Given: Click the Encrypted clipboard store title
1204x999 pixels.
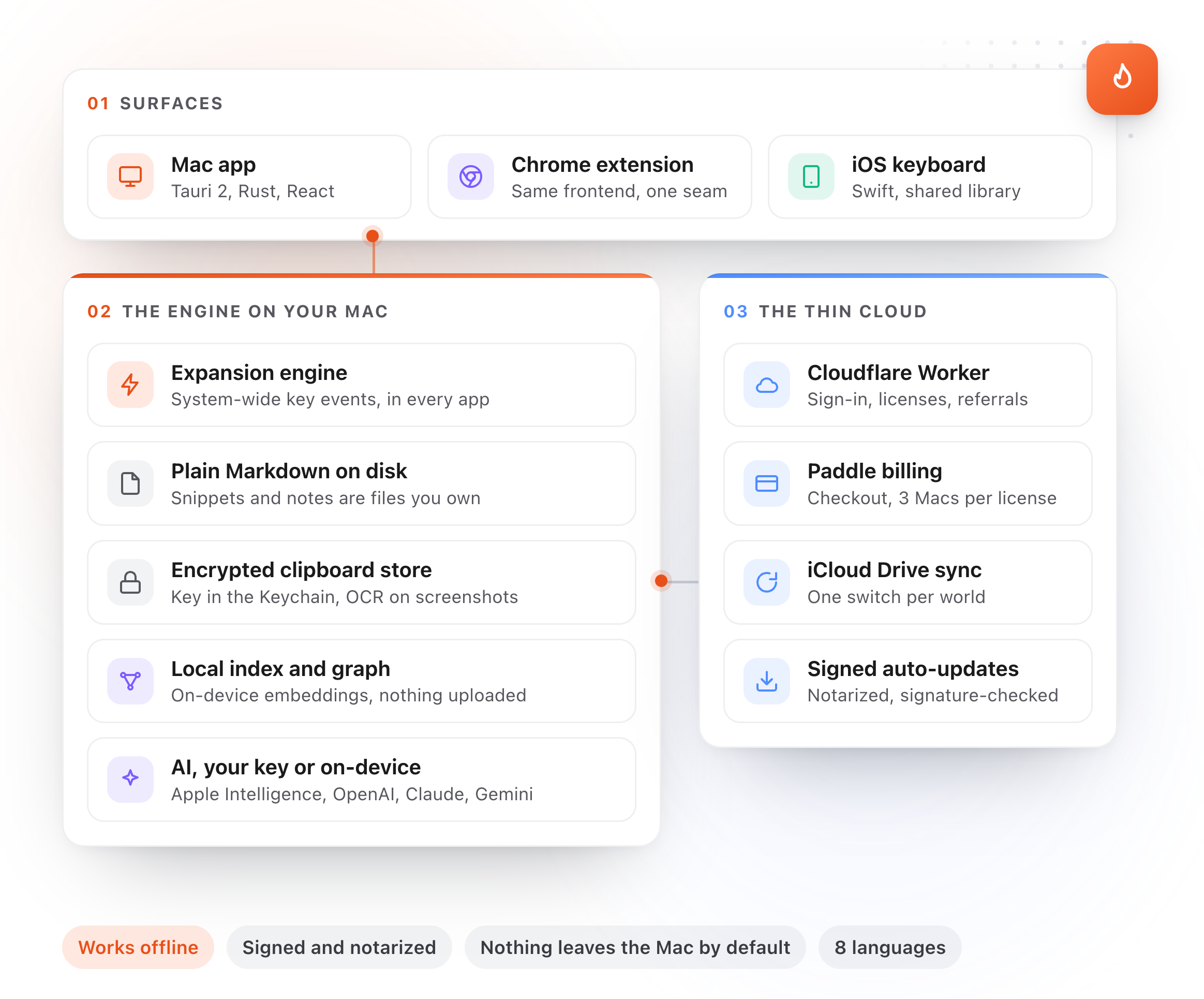Looking at the screenshot, I should [301, 570].
